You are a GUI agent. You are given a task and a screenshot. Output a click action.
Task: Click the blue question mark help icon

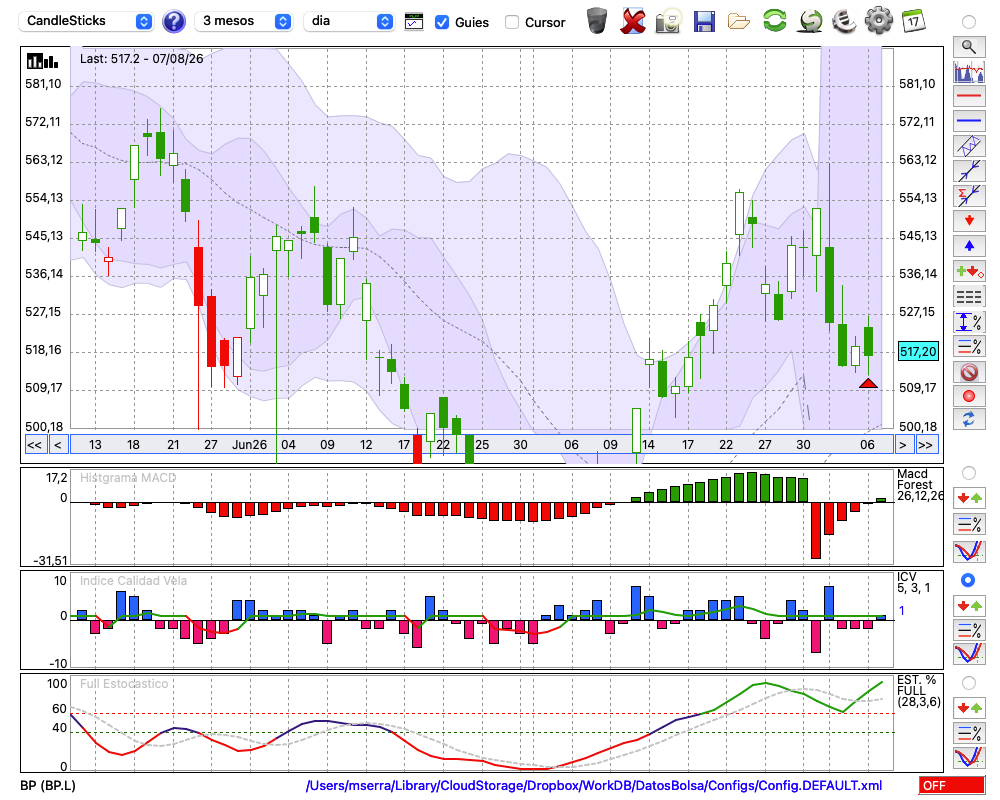tap(173, 22)
